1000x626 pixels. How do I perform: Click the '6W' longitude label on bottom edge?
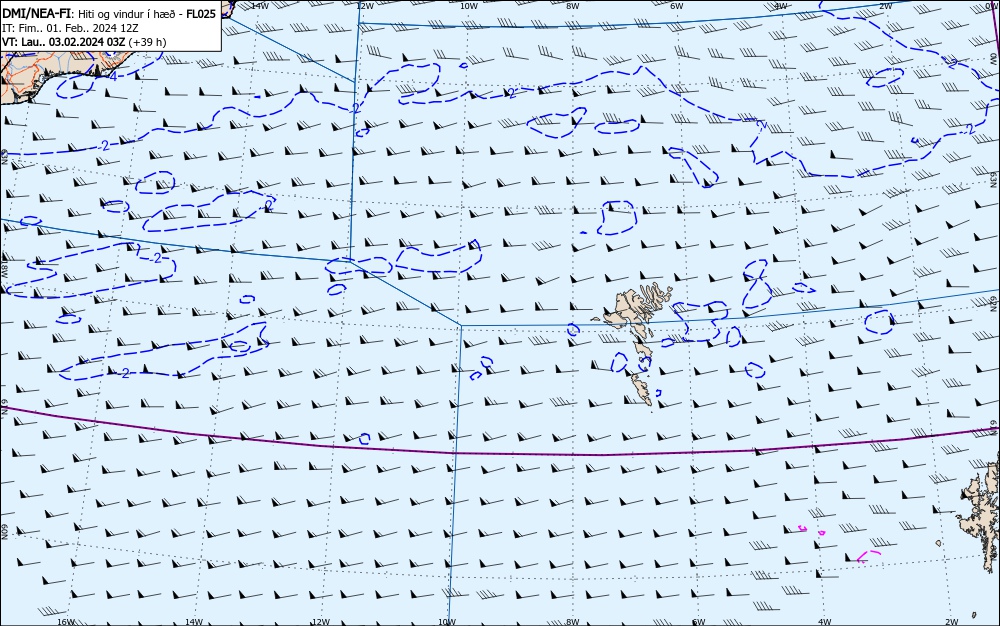(698, 622)
